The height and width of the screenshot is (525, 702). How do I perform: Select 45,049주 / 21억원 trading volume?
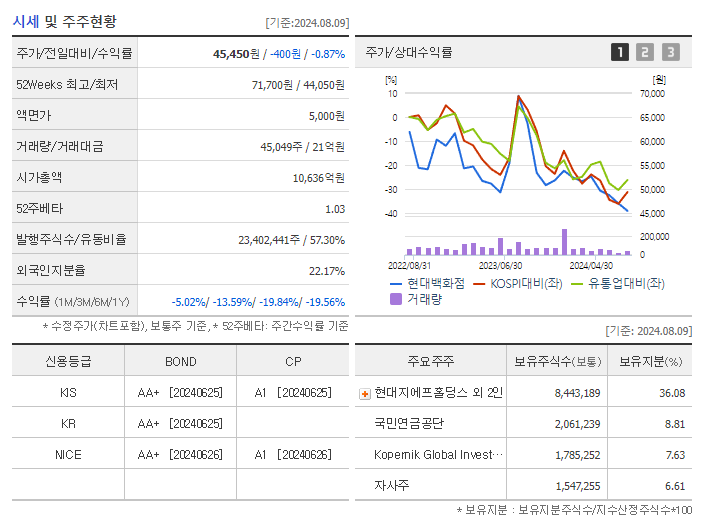coord(303,147)
